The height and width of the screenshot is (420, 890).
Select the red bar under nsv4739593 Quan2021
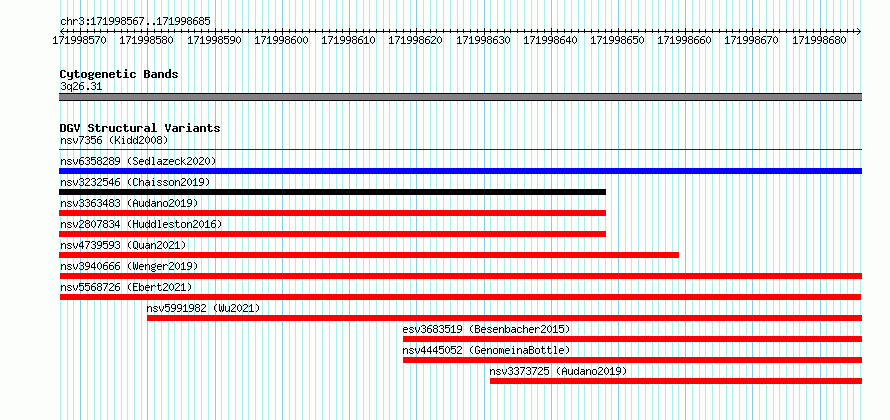pyautogui.click(x=369, y=255)
